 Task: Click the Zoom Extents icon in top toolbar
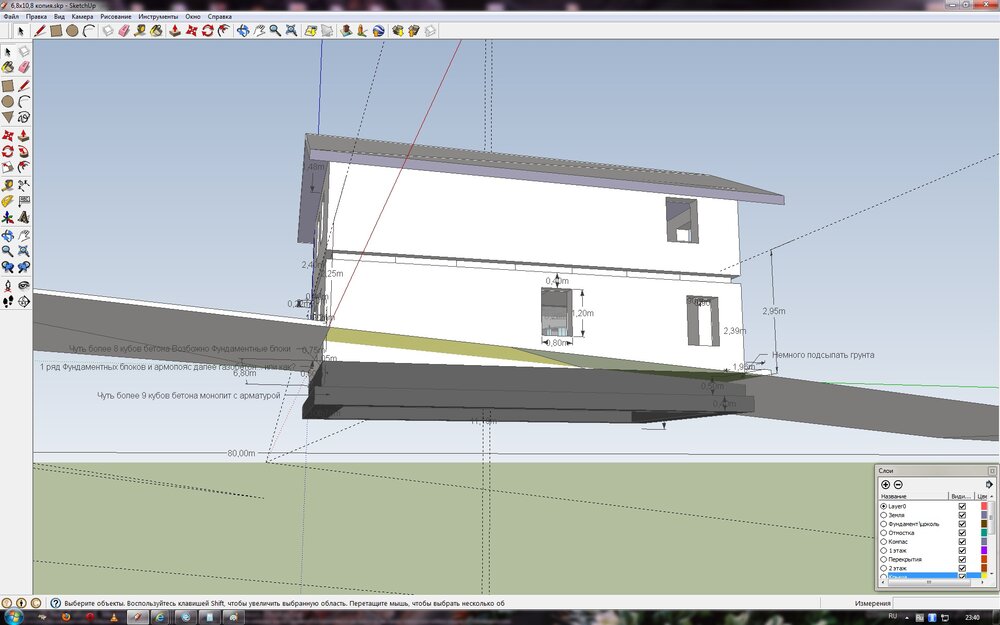tap(291, 31)
